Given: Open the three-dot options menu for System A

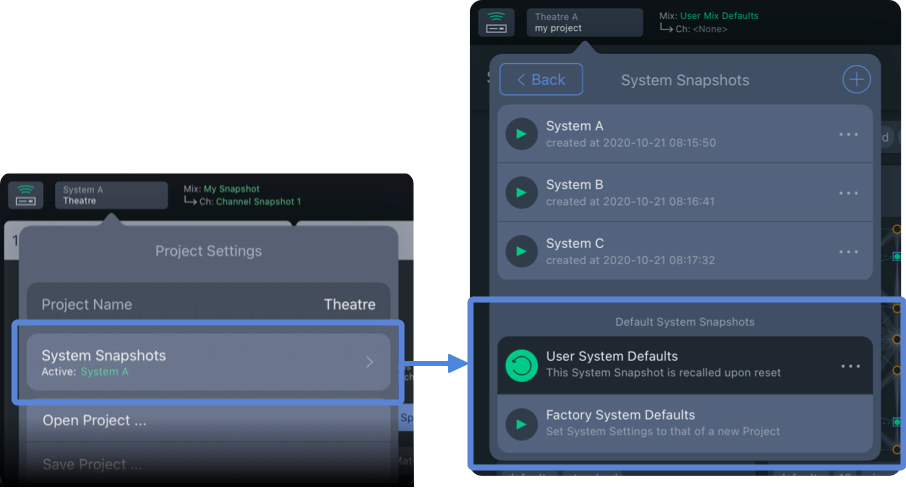Looking at the screenshot, I should point(849,134).
